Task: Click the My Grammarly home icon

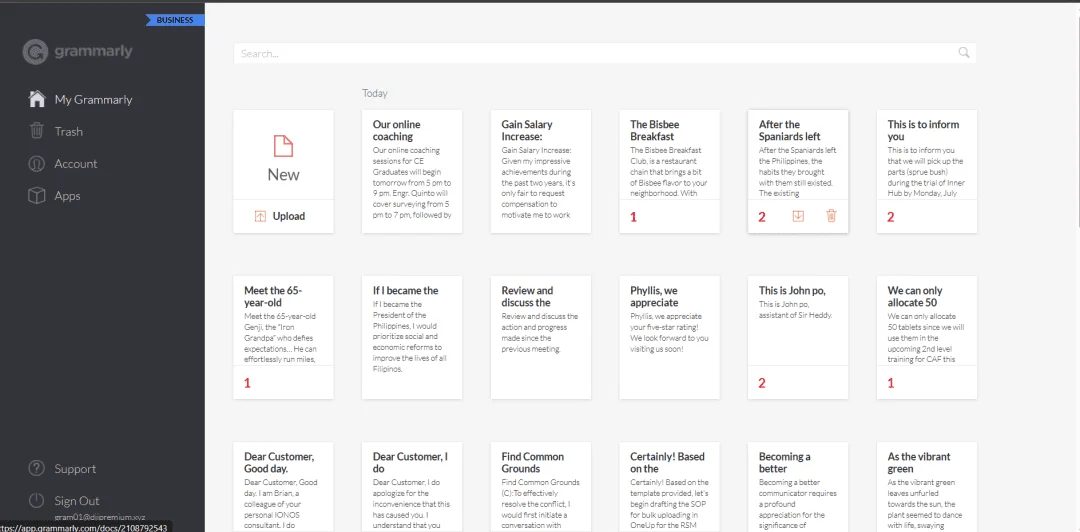Action: pyautogui.click(x=37, y=99)
